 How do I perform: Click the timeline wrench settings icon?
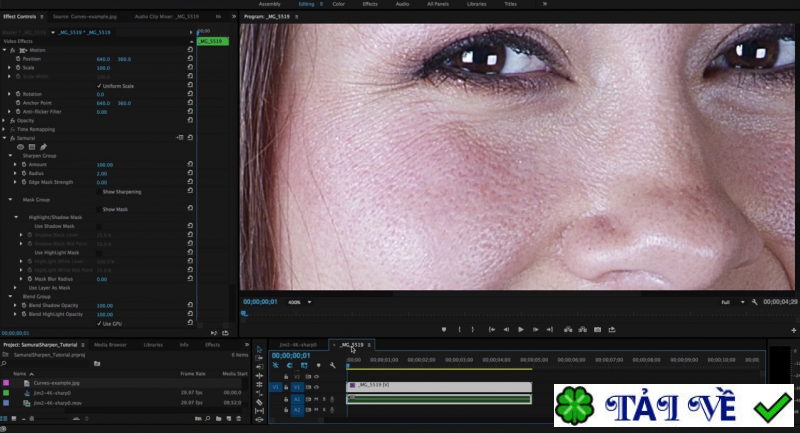click(x=332, y=365)
